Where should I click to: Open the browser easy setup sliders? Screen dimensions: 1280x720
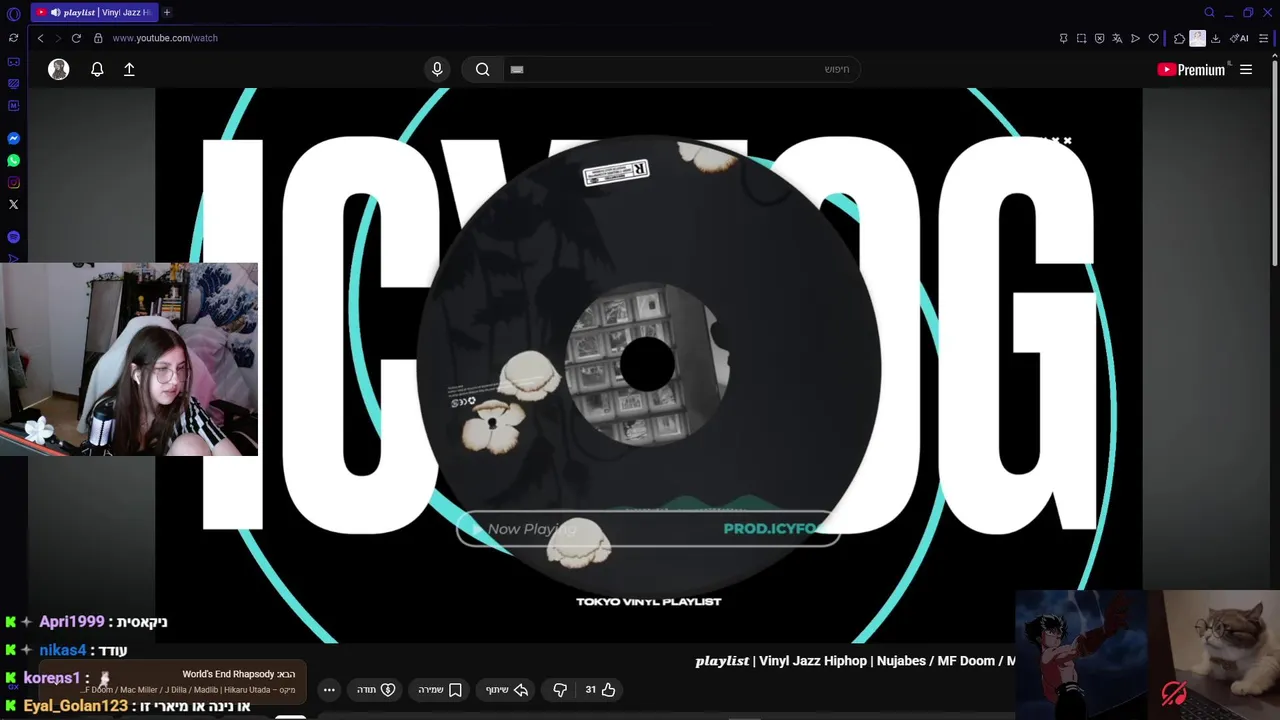(x=1264, y=38)
